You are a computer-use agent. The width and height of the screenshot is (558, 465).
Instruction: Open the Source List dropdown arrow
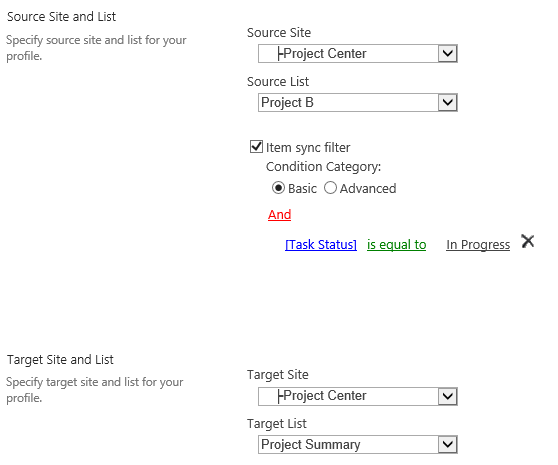point(447,103)
